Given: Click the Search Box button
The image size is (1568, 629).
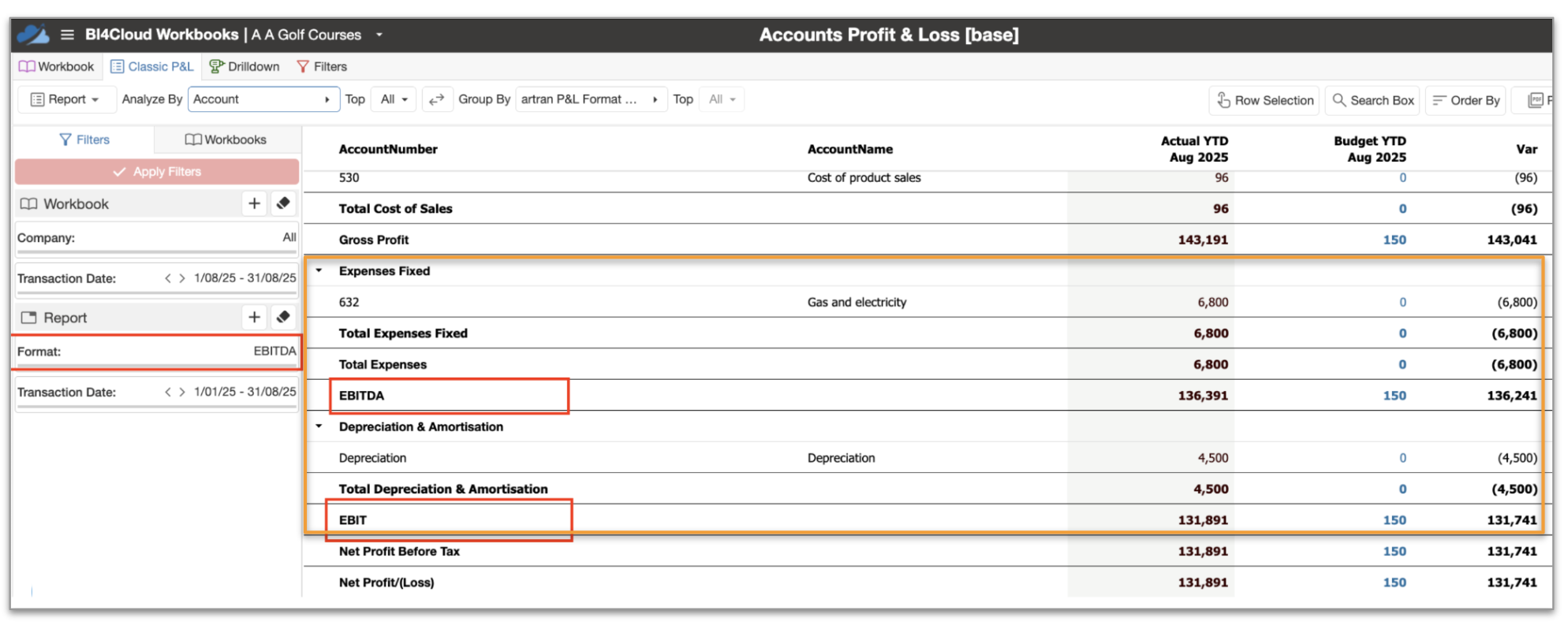Looking at the screenshot, I should click(x=1372, y=100).
